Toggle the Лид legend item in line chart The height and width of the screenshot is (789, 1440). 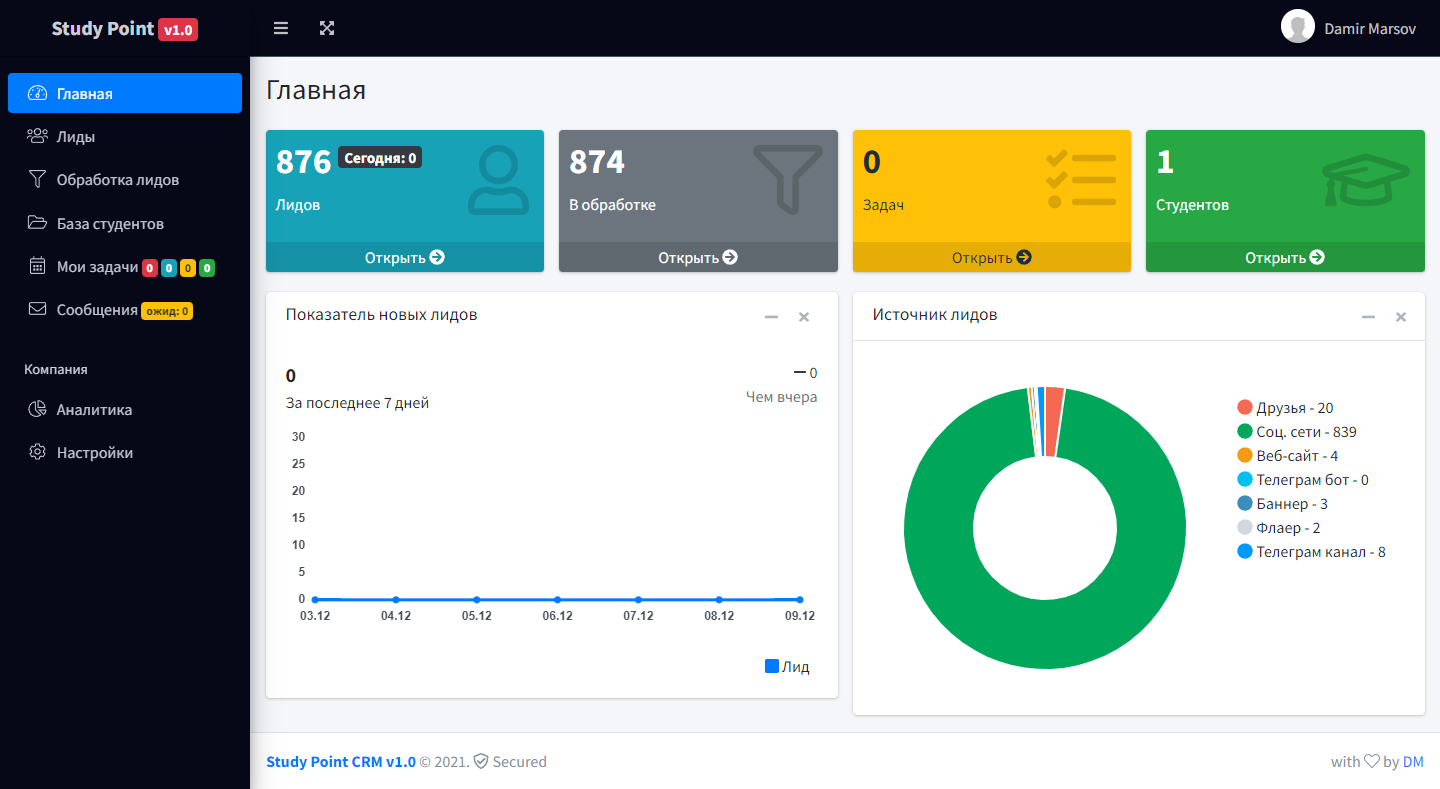(x=787, y=667)
